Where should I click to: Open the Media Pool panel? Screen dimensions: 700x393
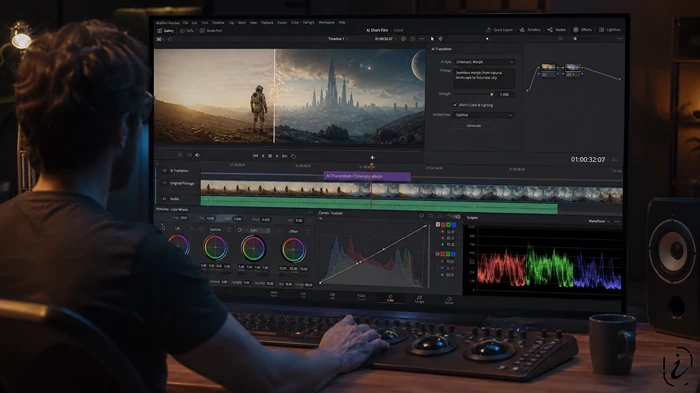pos(211,31)
